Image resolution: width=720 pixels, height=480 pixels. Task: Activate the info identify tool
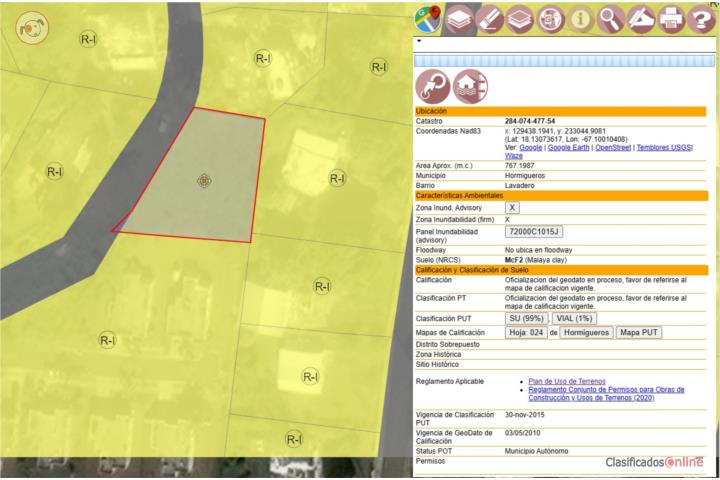580,19
